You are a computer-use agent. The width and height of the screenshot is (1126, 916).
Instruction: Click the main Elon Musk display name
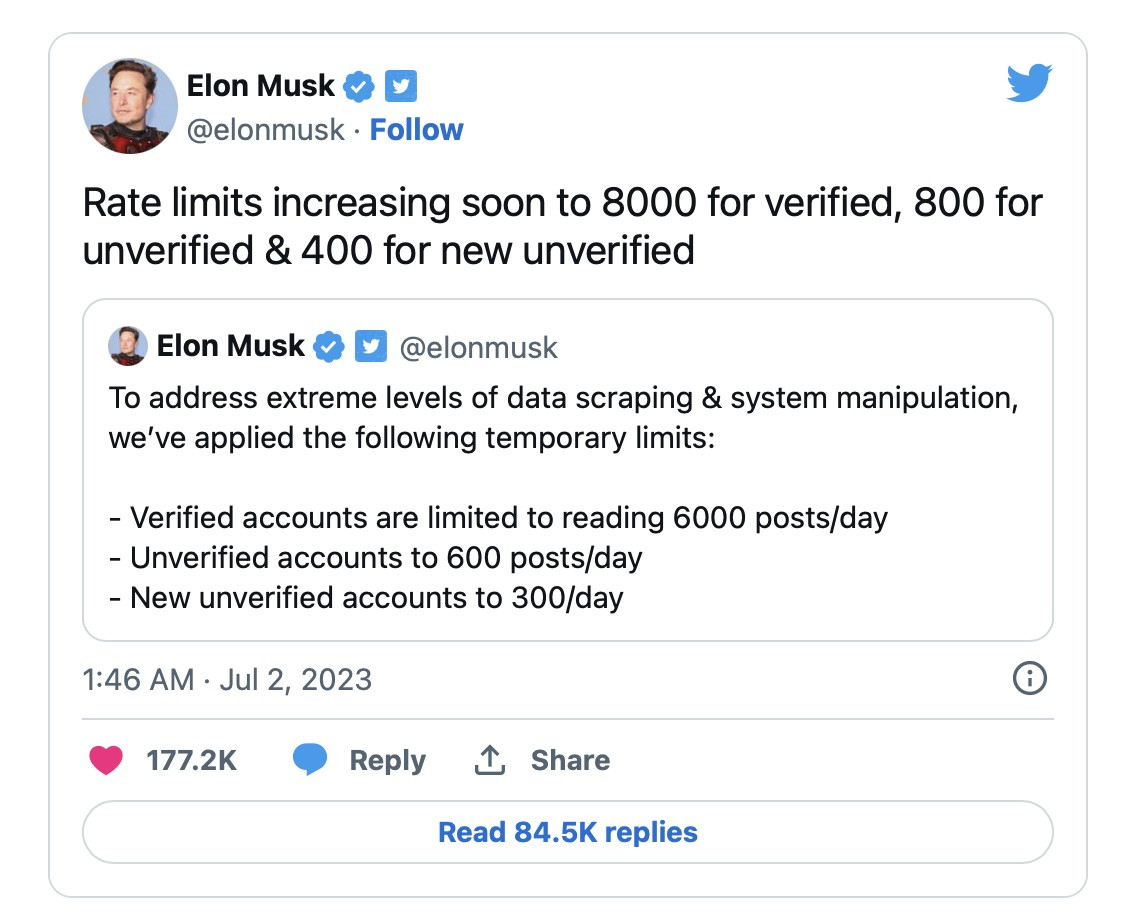[260, 86]
